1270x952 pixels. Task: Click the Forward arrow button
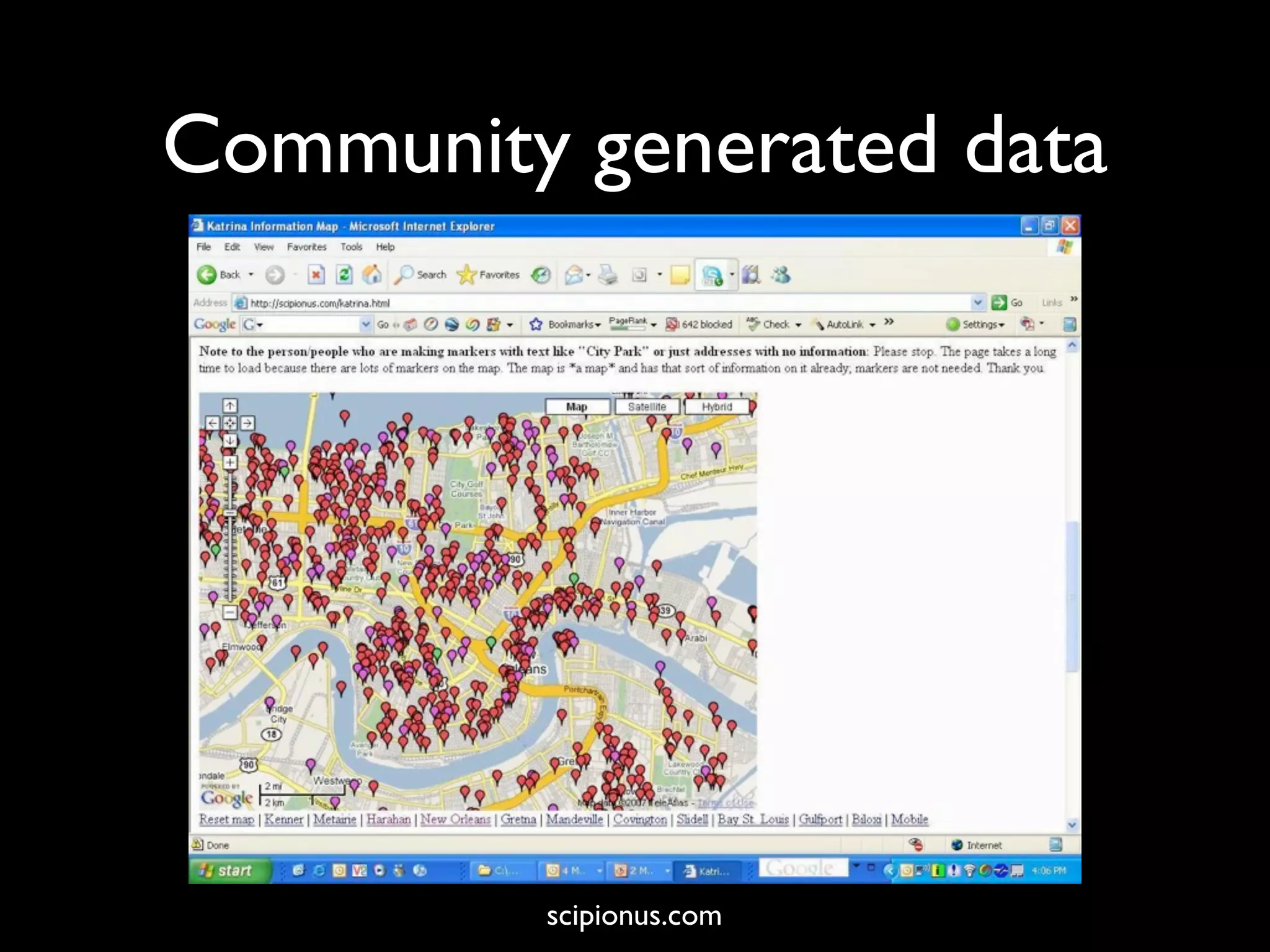tap(275, 275)
